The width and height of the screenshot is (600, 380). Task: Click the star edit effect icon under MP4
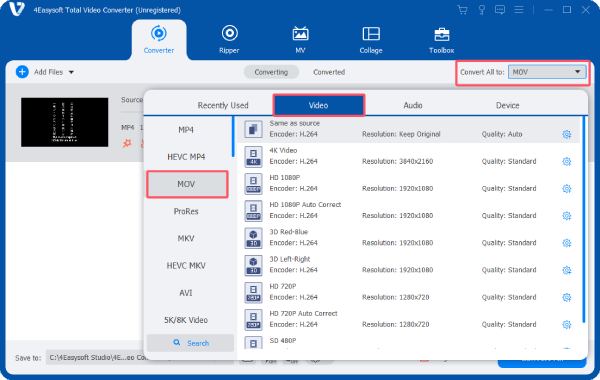click(x=127, y=144)
